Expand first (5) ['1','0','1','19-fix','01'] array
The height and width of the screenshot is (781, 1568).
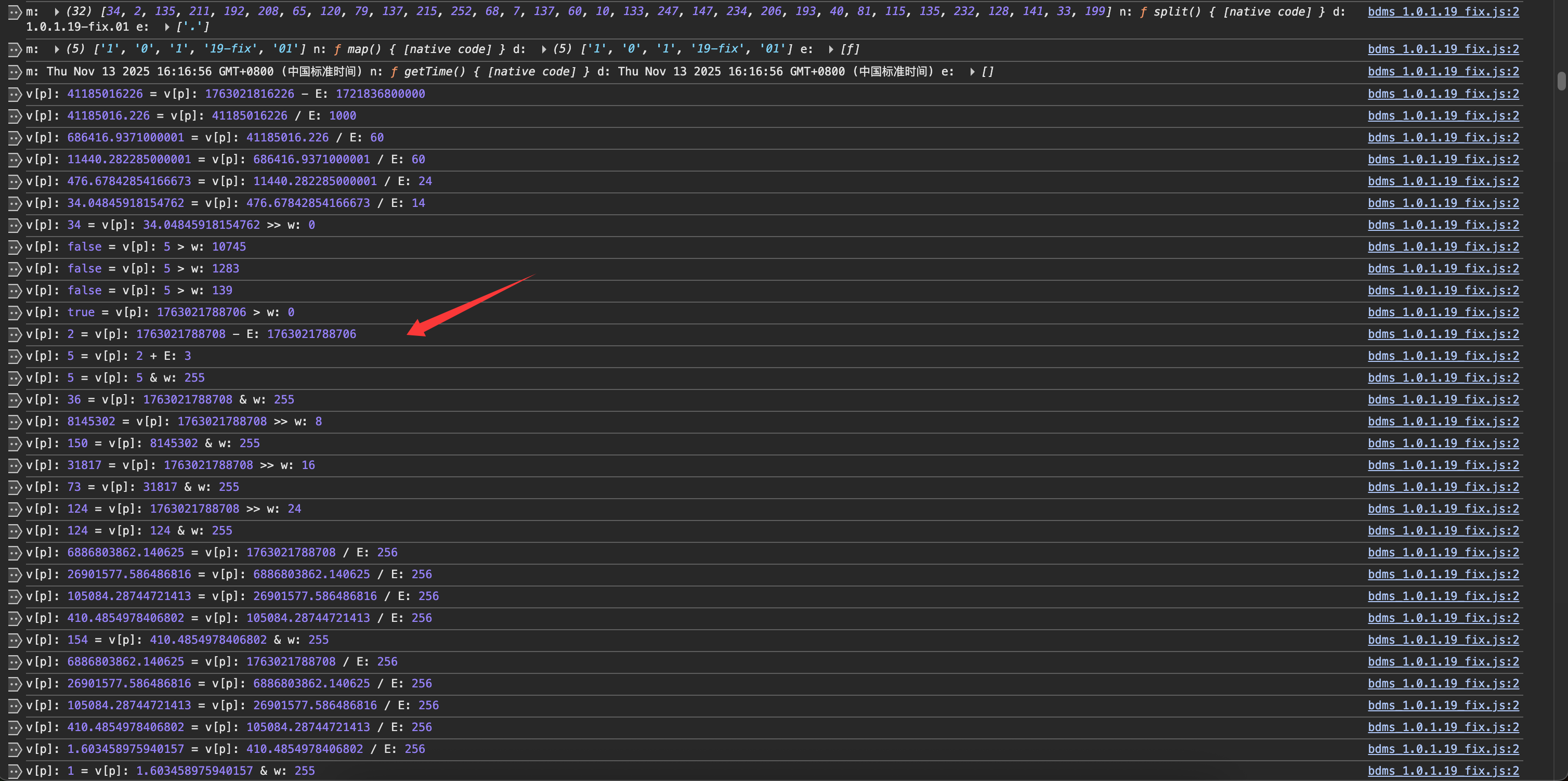point(57,49)
